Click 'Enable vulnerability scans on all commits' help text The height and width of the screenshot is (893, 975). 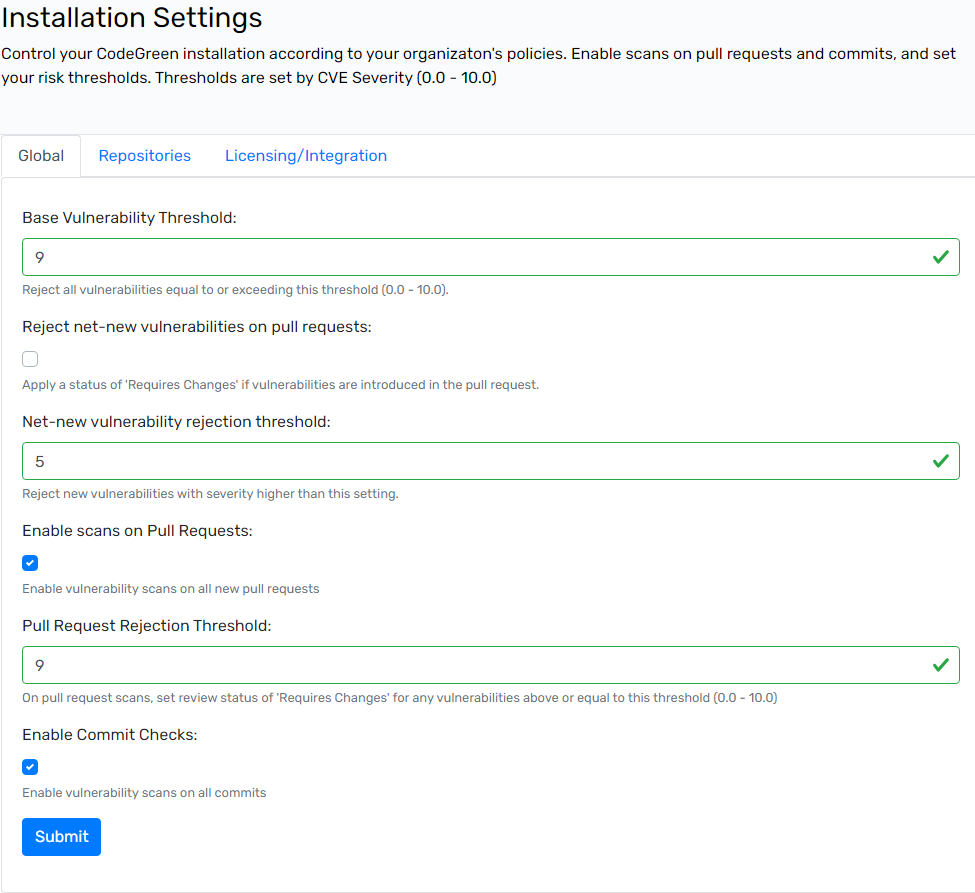tap(144, 793)
